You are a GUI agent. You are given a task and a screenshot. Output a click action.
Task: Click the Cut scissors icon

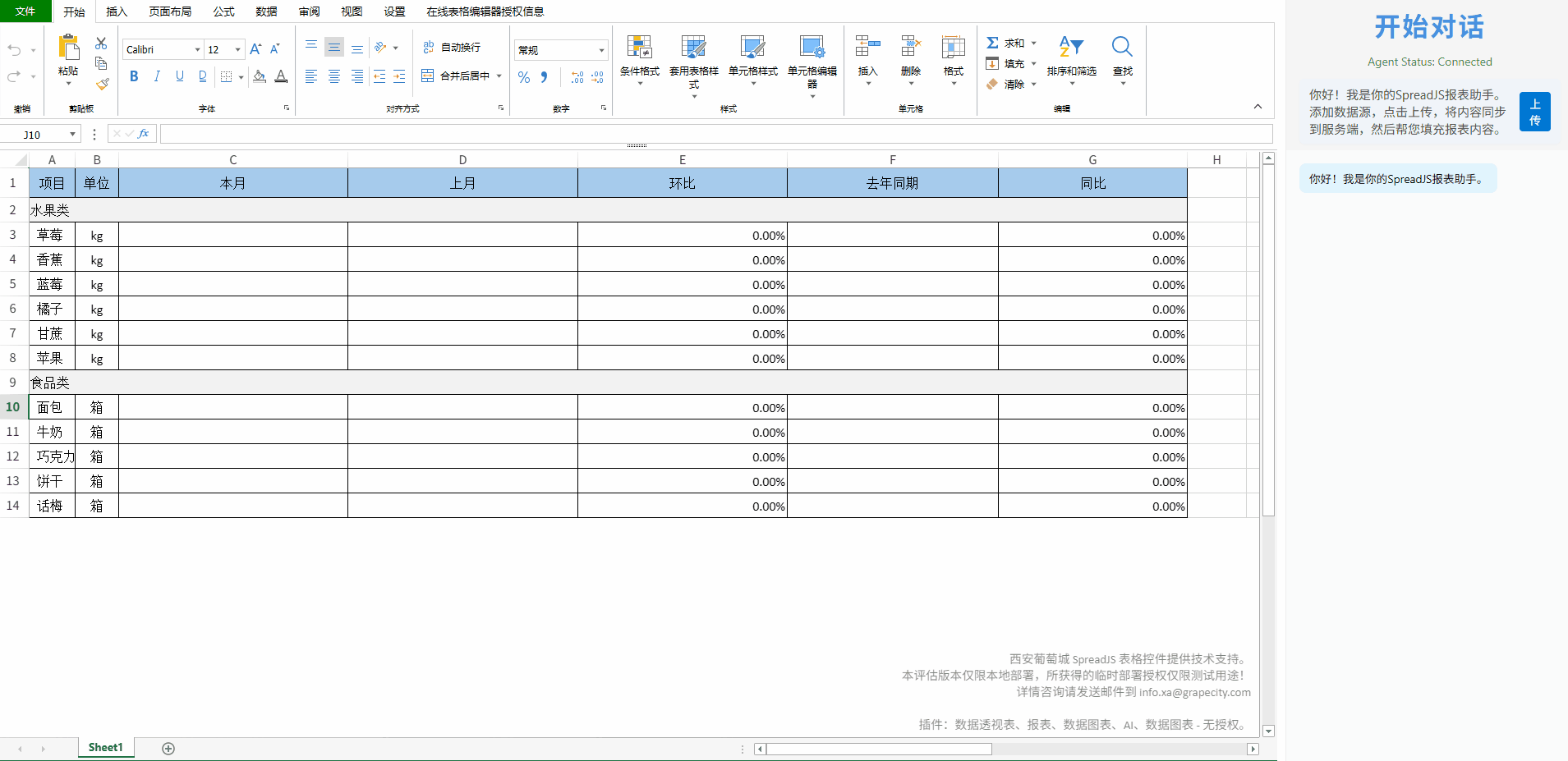pos(101,44)
